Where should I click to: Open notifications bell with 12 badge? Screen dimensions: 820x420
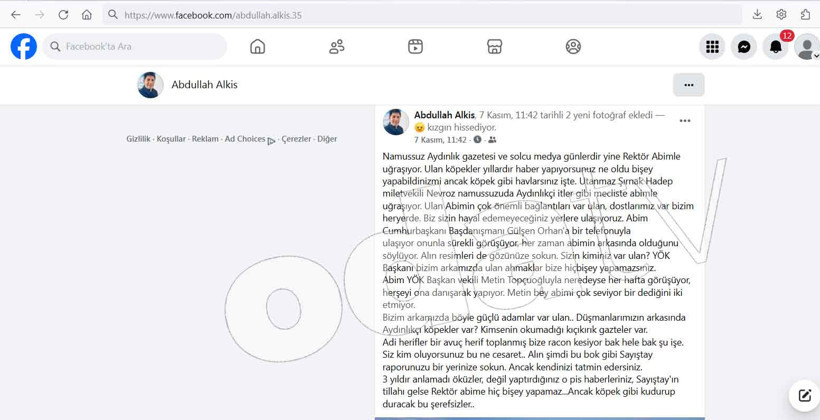click(x=776, y=47)
